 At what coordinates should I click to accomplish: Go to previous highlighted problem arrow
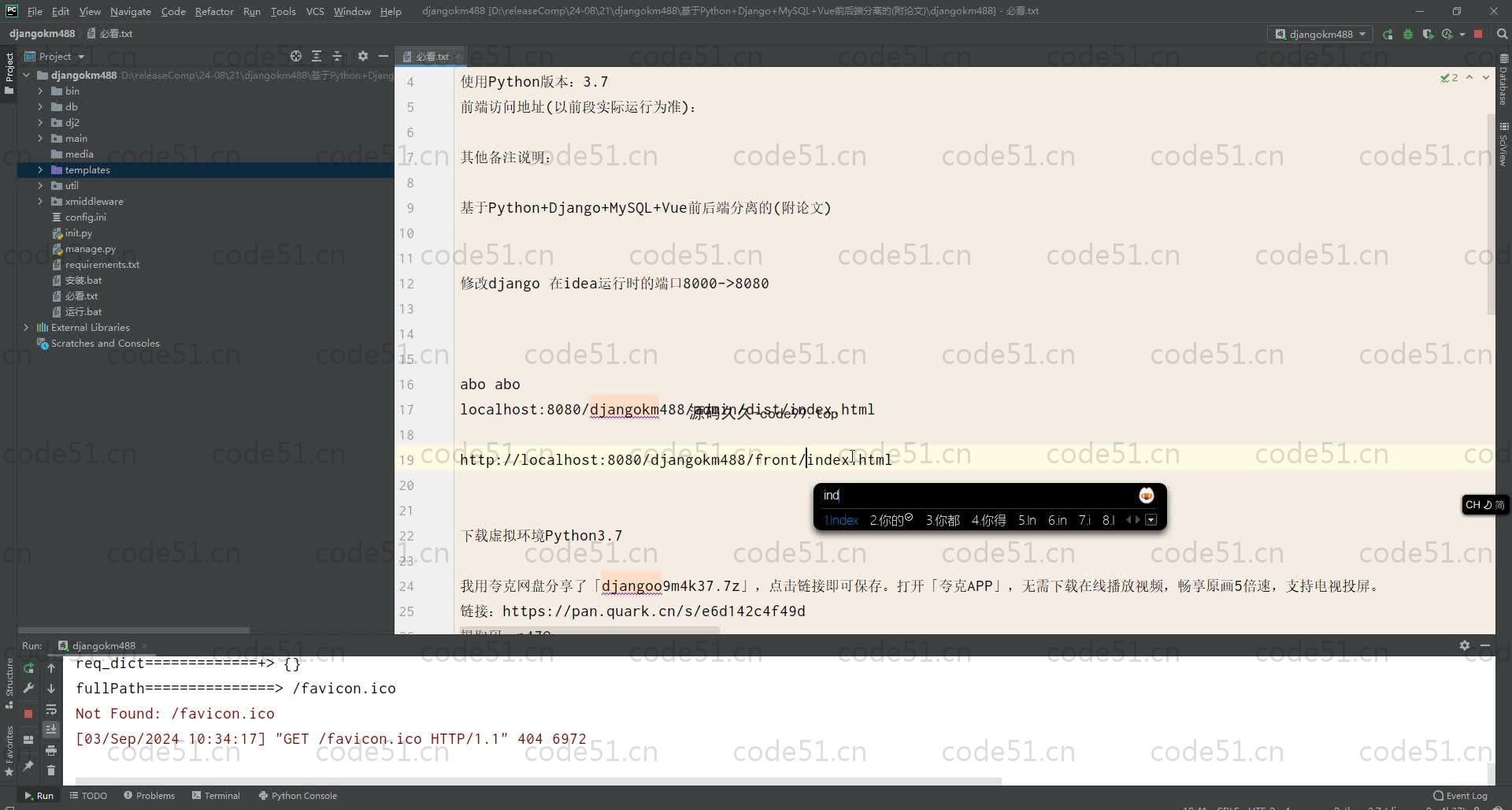coord(1469,77)
